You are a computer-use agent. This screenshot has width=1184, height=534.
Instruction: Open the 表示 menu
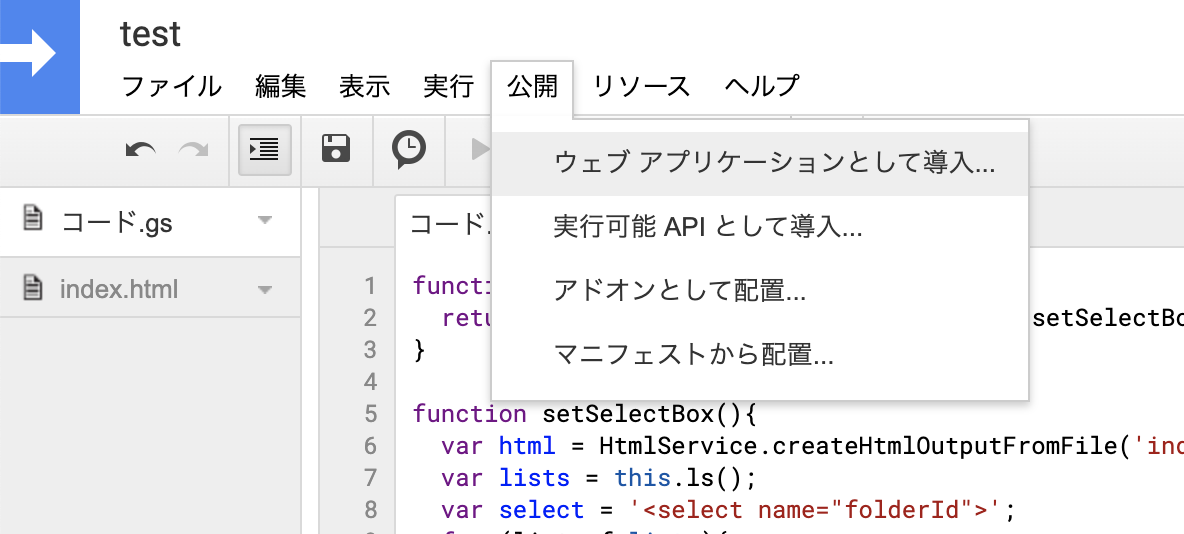tap(365, 87)
